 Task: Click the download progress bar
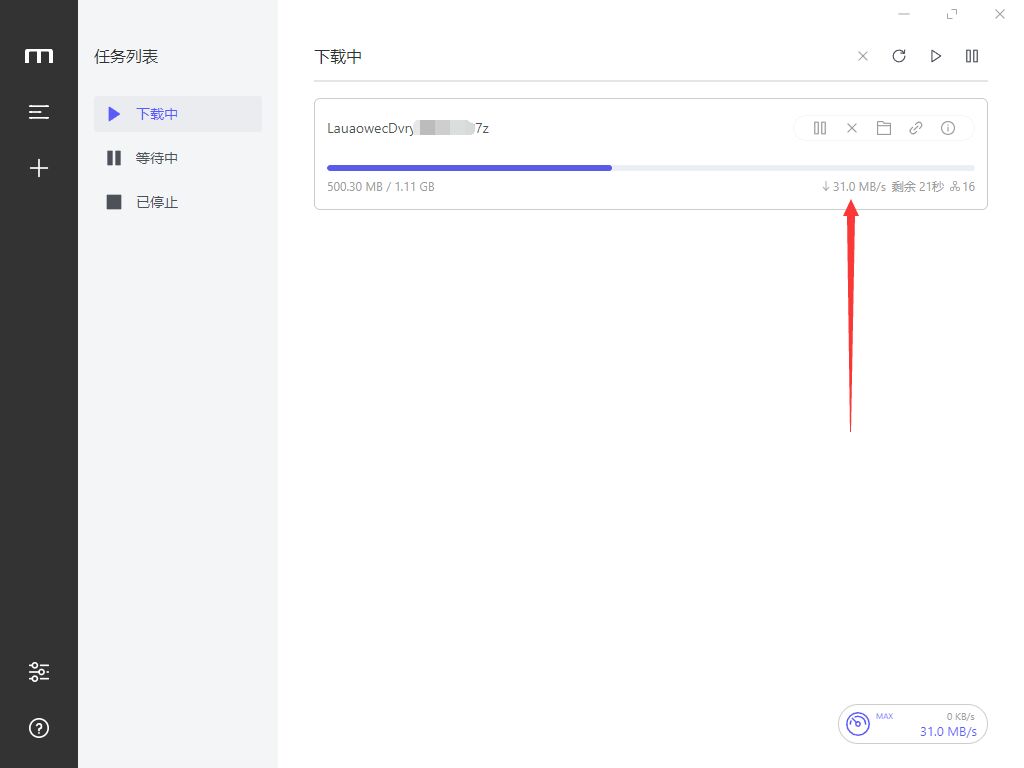pos(650,168)
